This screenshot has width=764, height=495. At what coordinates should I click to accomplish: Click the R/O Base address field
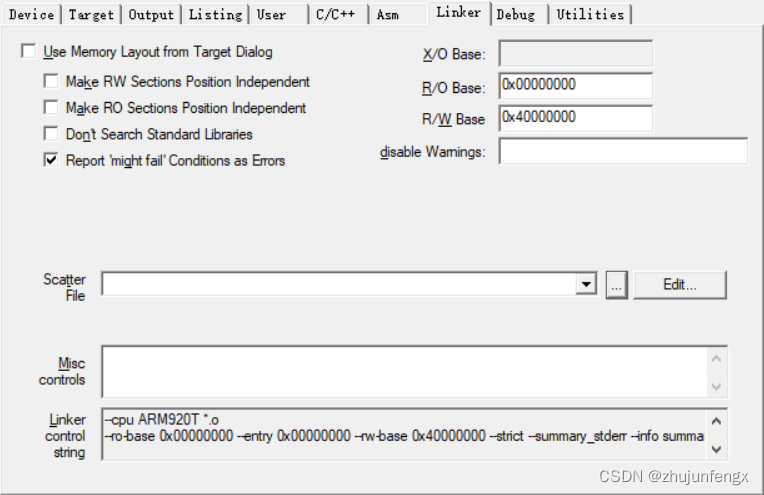click(575, 85)
